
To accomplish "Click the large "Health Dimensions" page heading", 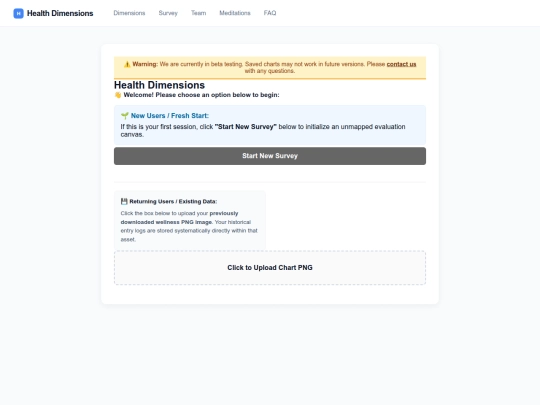I will pyautogui.click(x=159, y=85).
